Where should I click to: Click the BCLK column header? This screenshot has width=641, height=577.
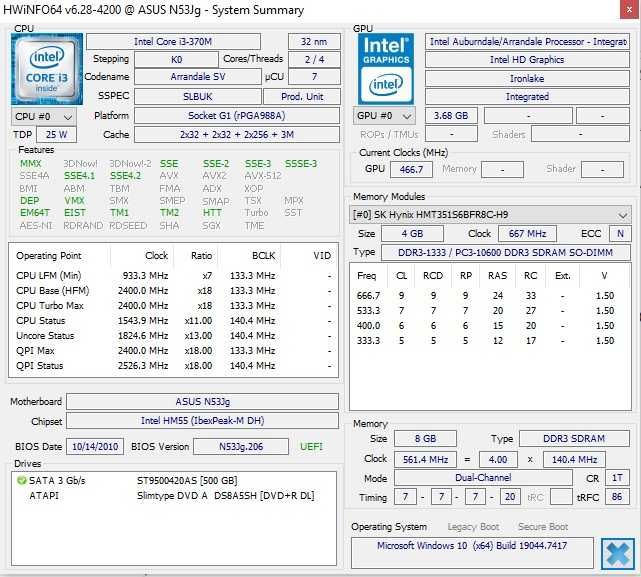point(264,256)
